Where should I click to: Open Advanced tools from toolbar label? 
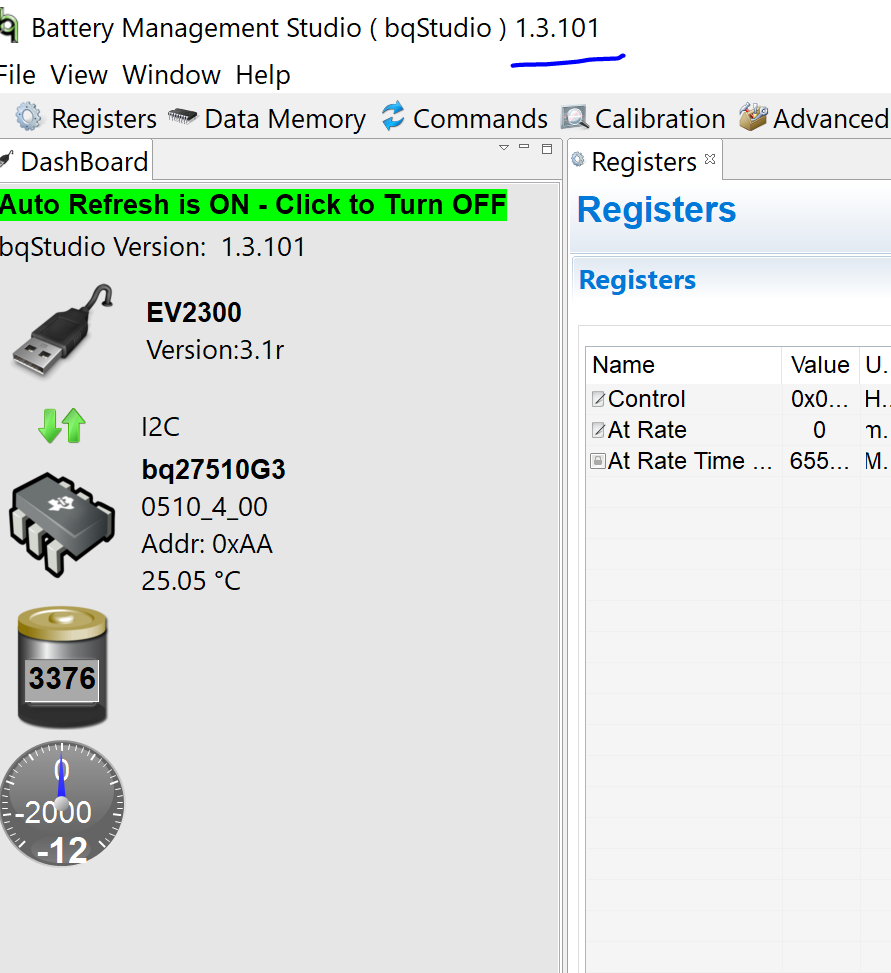point(831,119)
